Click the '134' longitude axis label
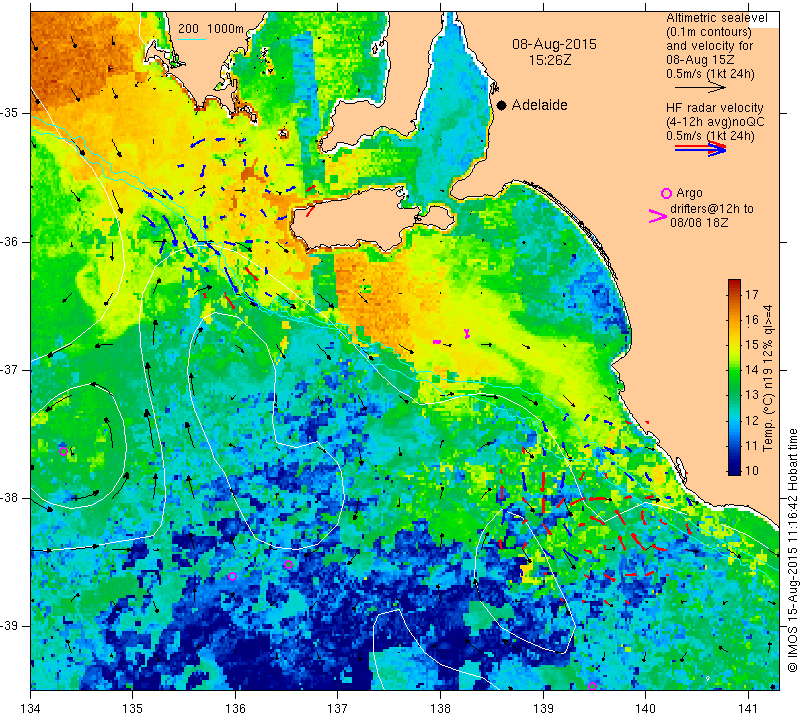 pos(31,708)
